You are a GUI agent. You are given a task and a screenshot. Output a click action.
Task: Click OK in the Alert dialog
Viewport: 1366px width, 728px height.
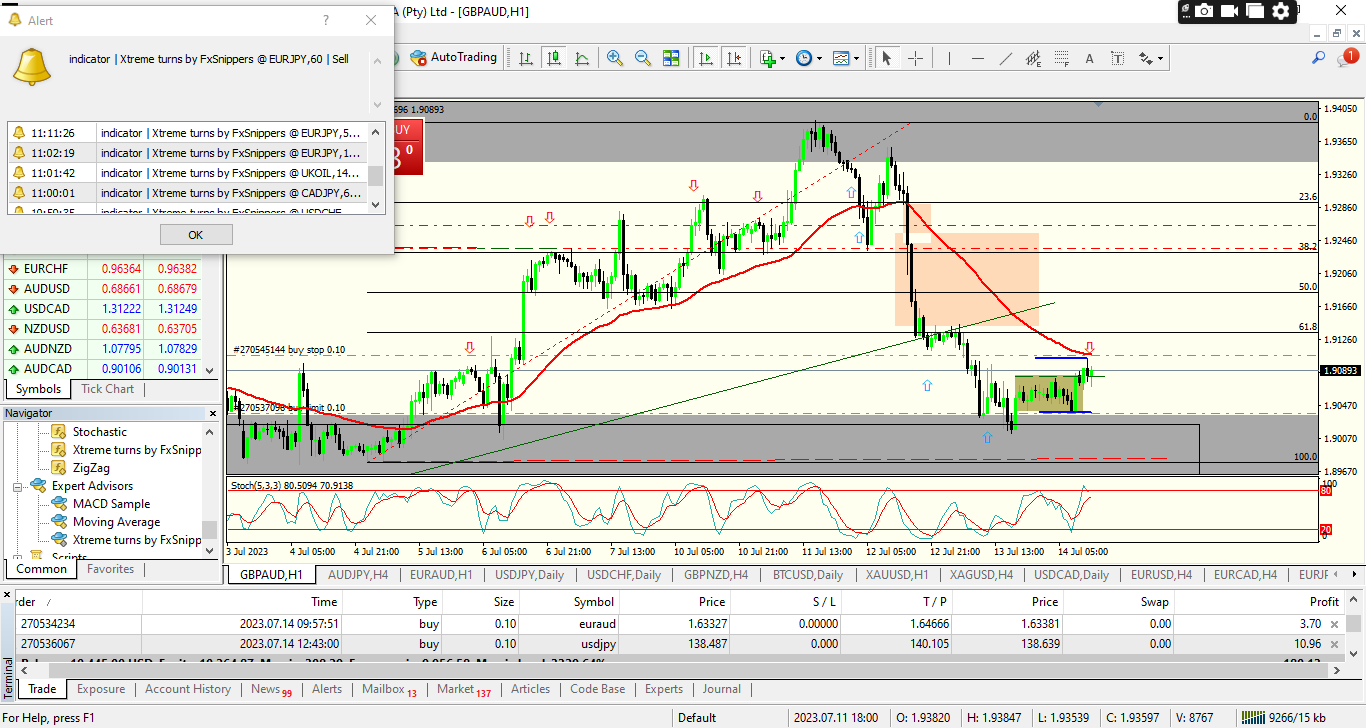coord(196,234)
